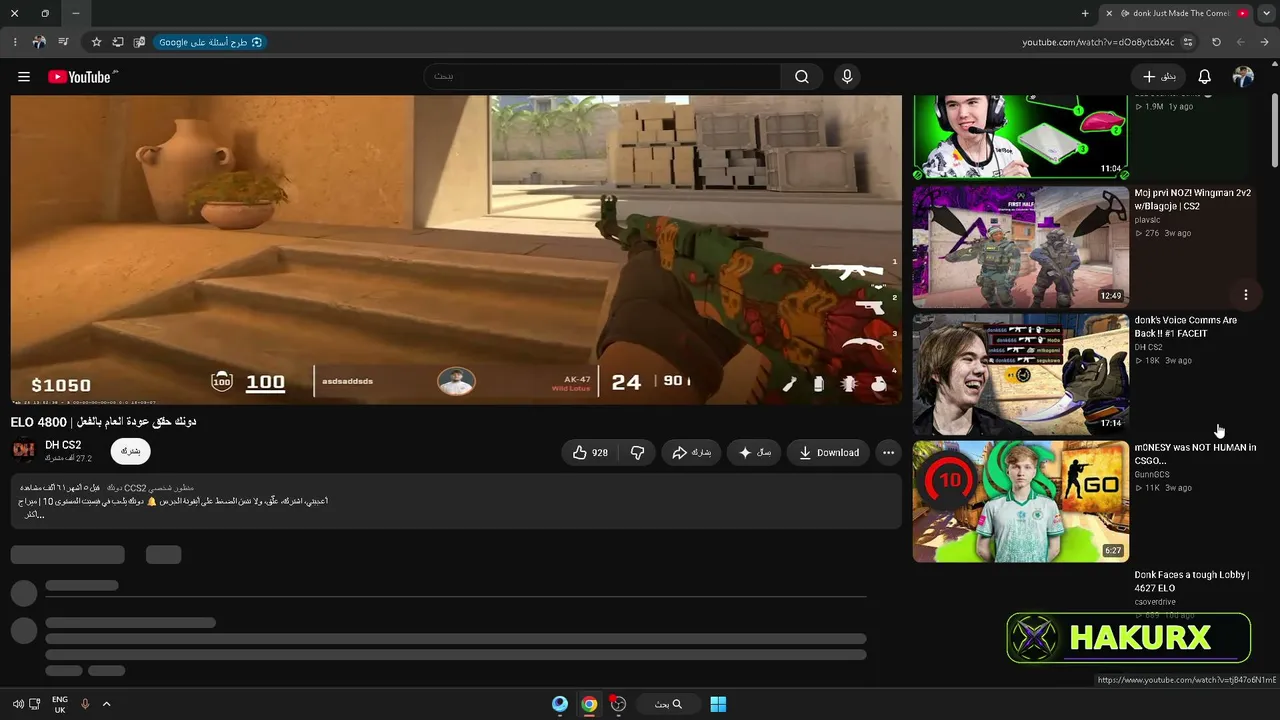Screen dimensions: 1280x720
Task: Open site information icon beside the URL
Action: (1188, 42)
